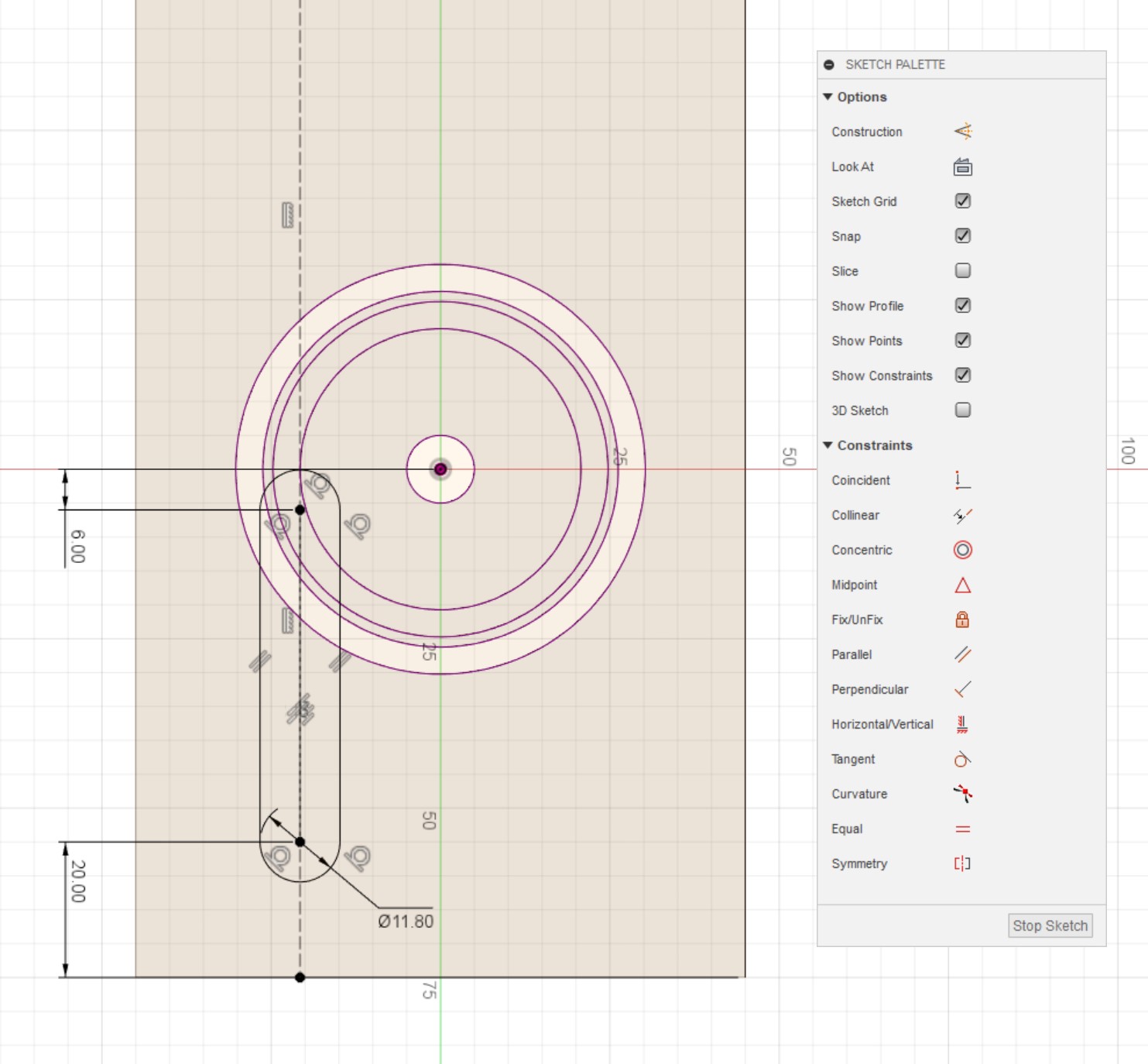The height and width of the screenshot is (1064, 1148).
Task: Click the Fix/UnFix lock icon
Action: pos(962,620)
